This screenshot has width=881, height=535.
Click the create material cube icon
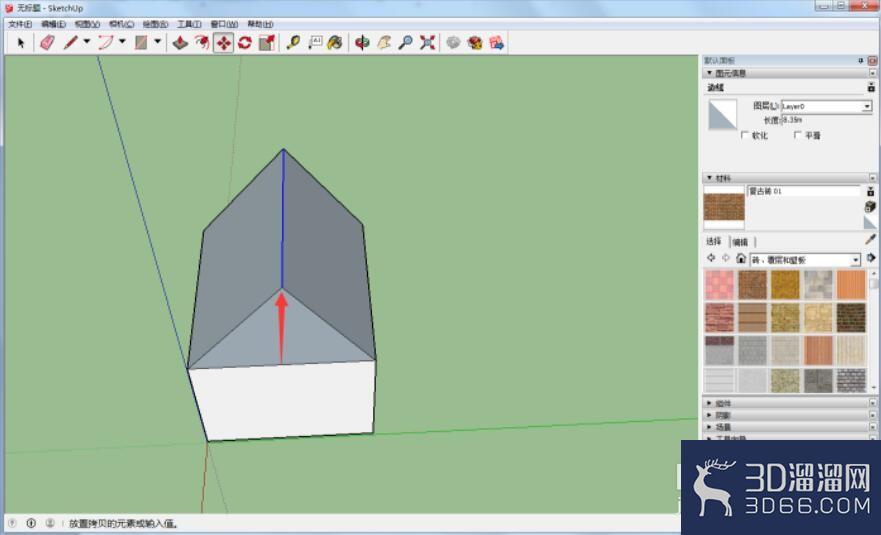coord(870,206)
